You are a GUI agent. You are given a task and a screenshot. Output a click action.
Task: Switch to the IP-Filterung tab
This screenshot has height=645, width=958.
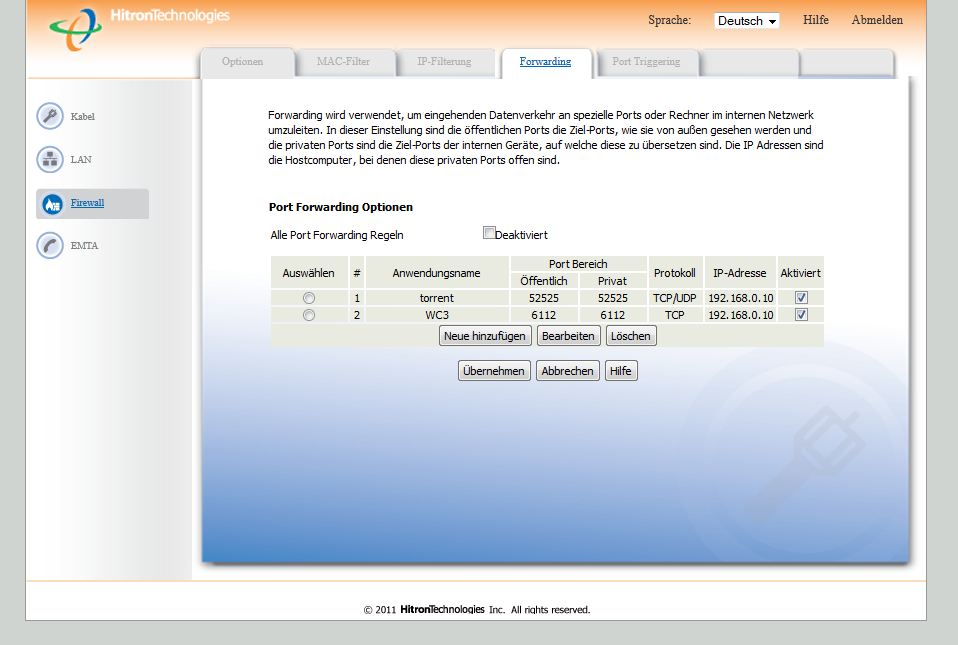(444, 62)
